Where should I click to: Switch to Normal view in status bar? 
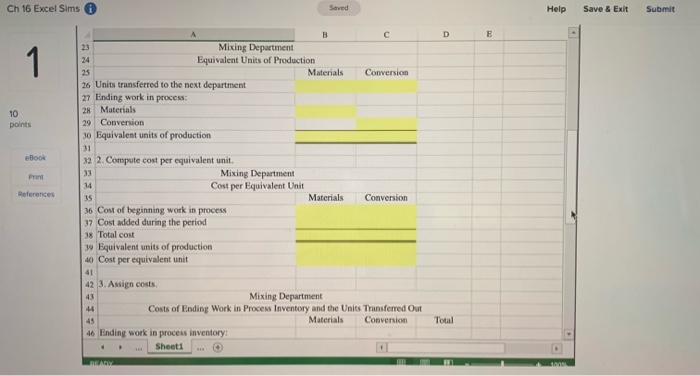coord(401,362)
